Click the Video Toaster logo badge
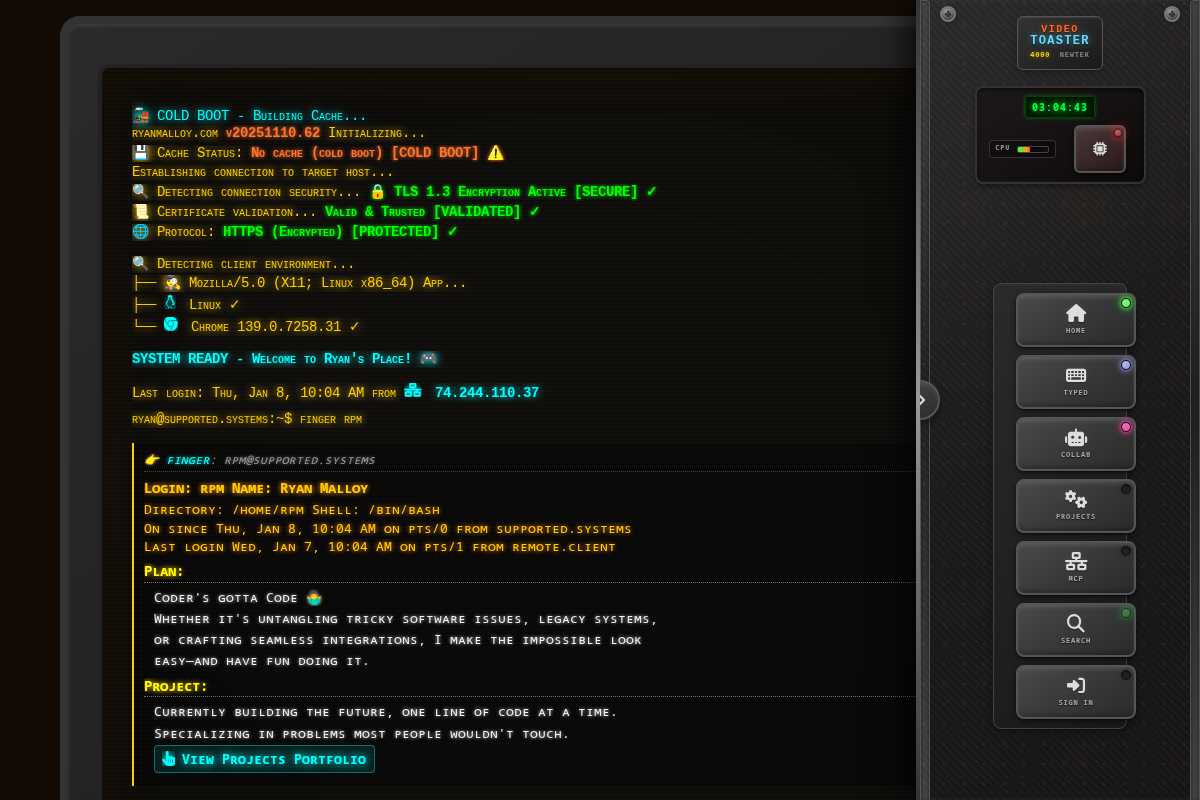 (1059, 43)
